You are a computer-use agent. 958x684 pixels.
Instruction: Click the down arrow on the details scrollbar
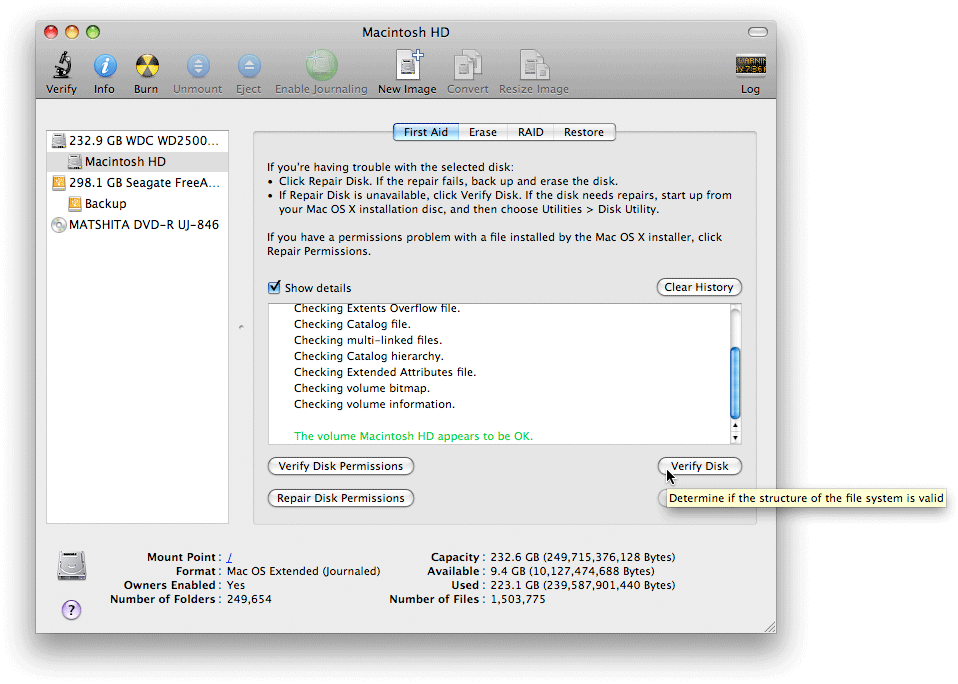point(735,438)
